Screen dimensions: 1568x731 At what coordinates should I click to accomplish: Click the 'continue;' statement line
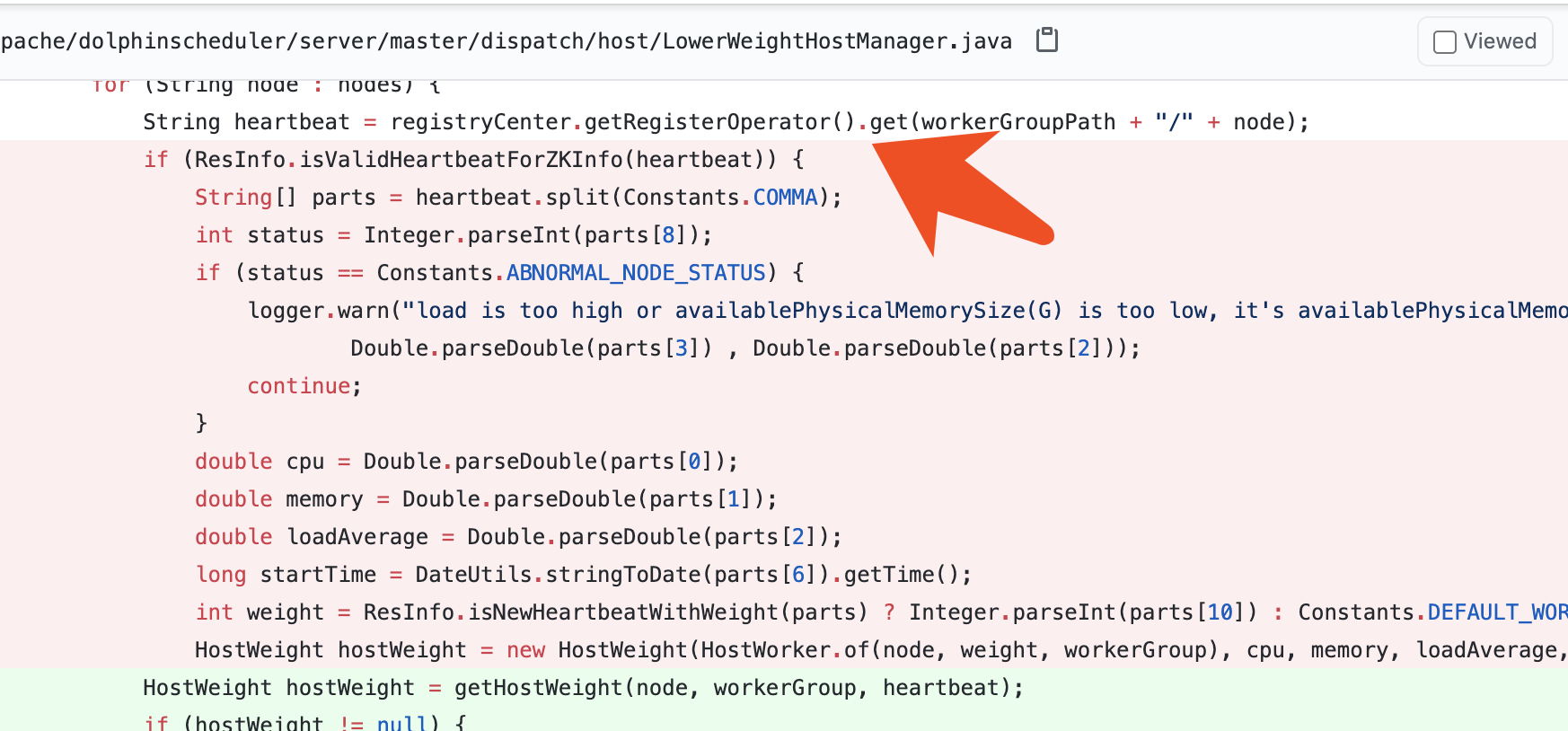click(x=304, y=386)
